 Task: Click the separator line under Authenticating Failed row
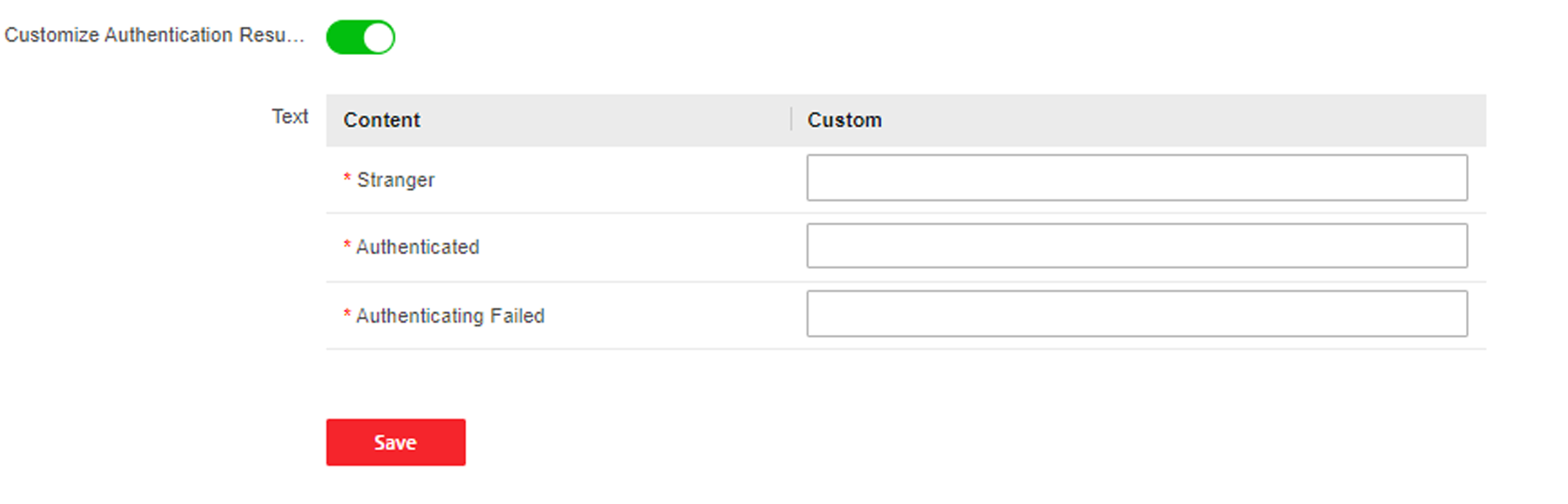pyautogui.click(x=906, y=349)
